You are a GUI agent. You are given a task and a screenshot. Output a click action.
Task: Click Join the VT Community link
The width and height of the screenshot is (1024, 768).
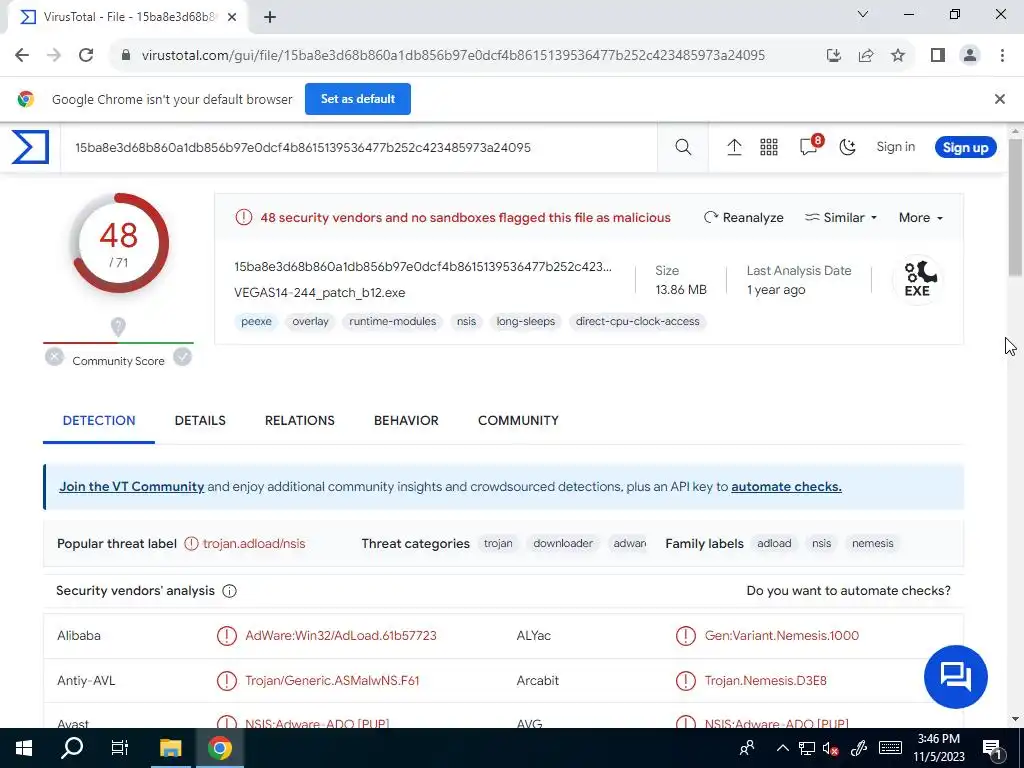(131, 487)
